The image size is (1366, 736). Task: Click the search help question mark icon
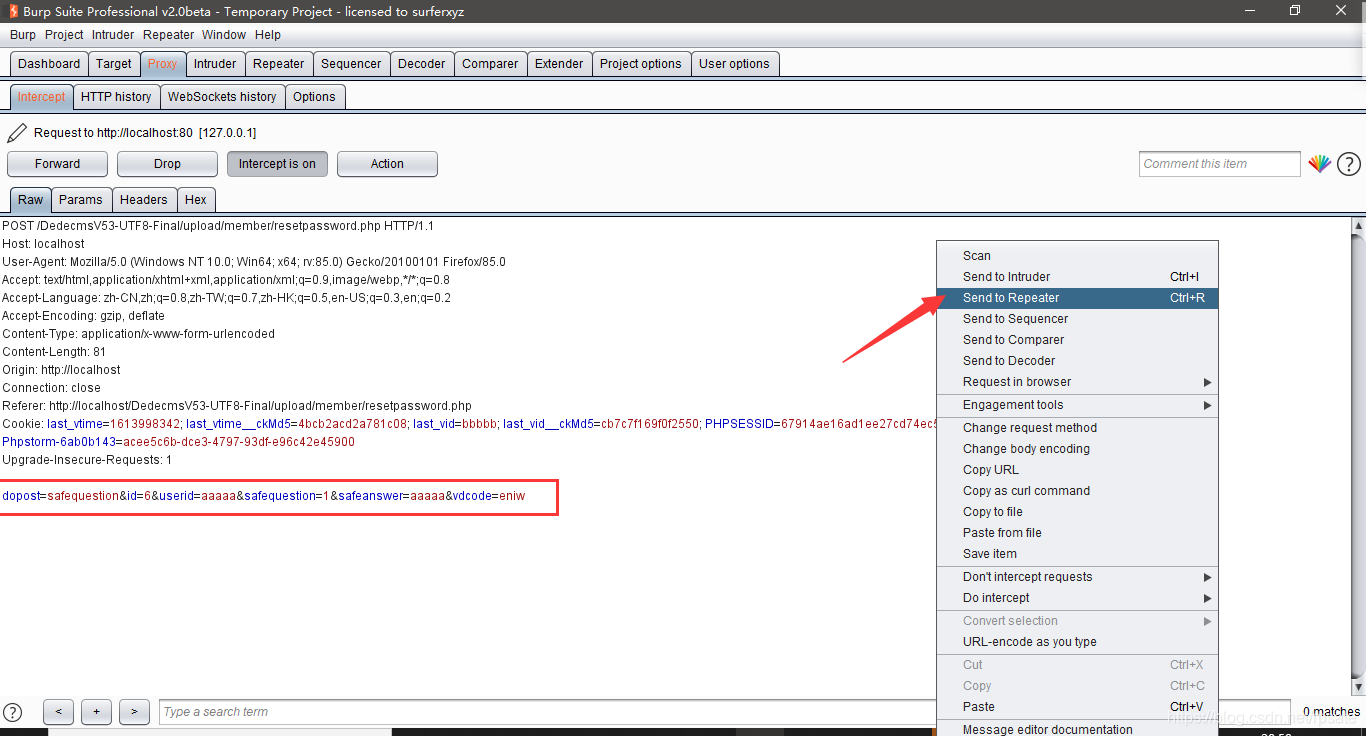[x=13, y=712]
